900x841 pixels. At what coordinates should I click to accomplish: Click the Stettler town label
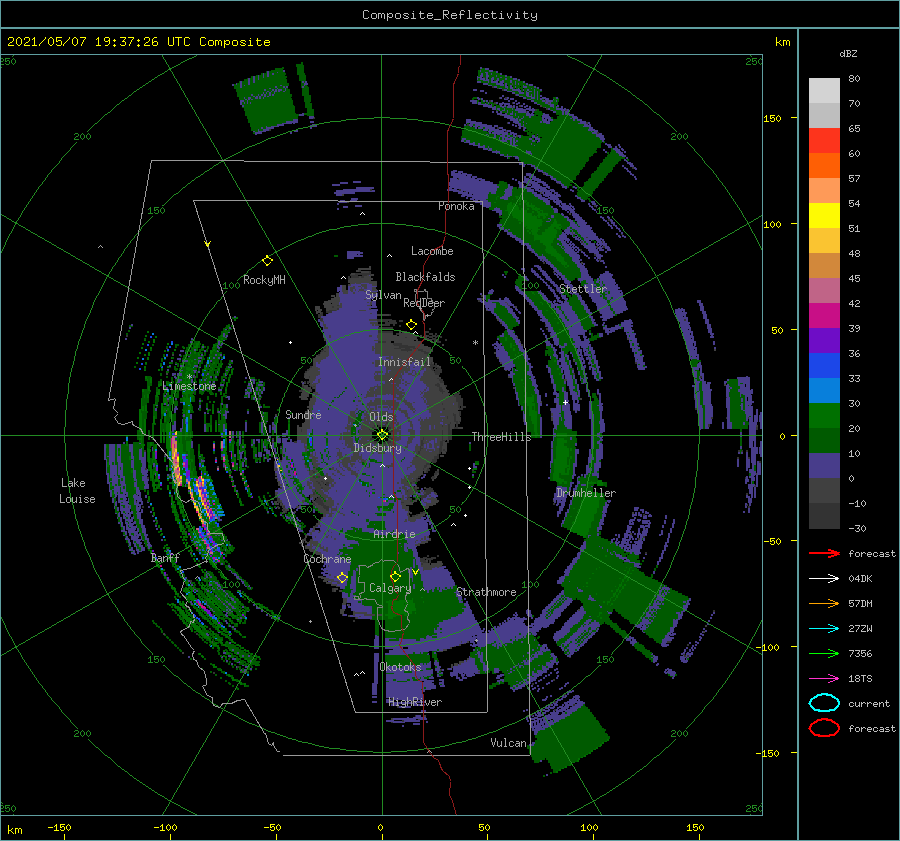click(583, 289)
